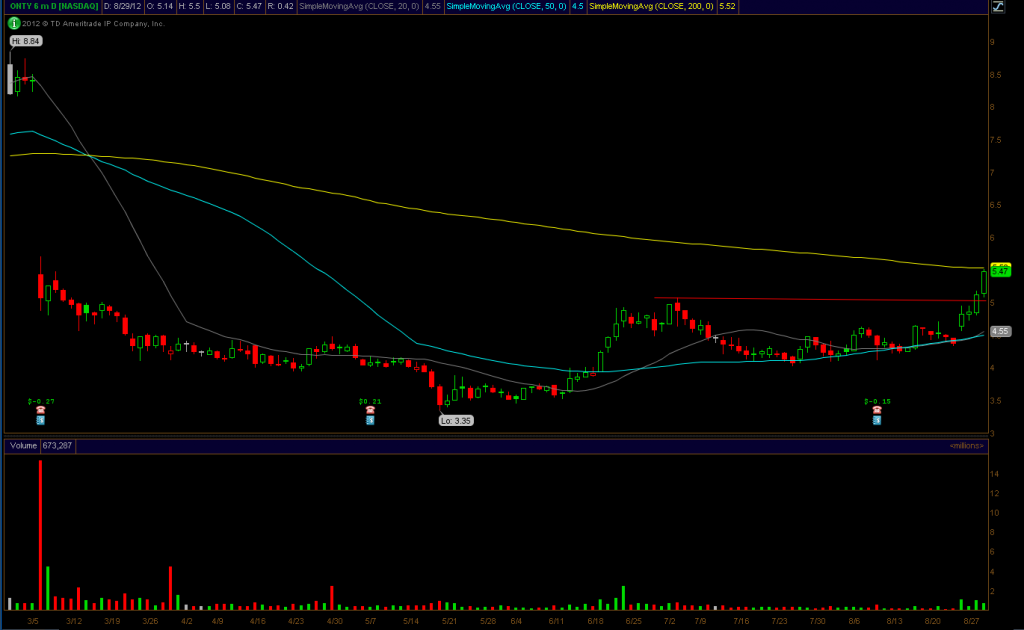Click the 7.5 level on the price axis
The height and width of the screenshot is (630, 1024).
point(995,140)
